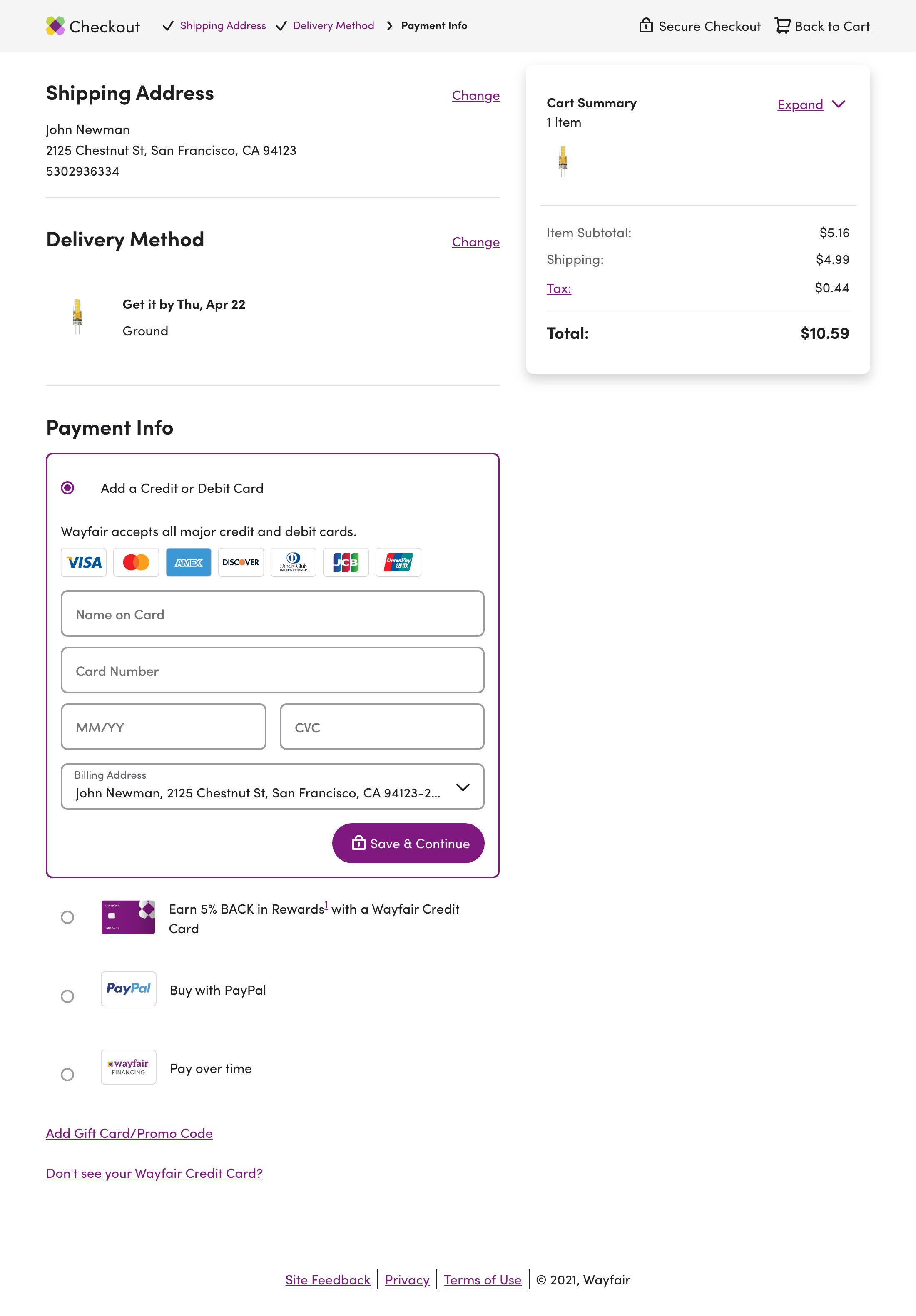
Task: Go to the Shipping Address step
Action: tap(223, 26)
